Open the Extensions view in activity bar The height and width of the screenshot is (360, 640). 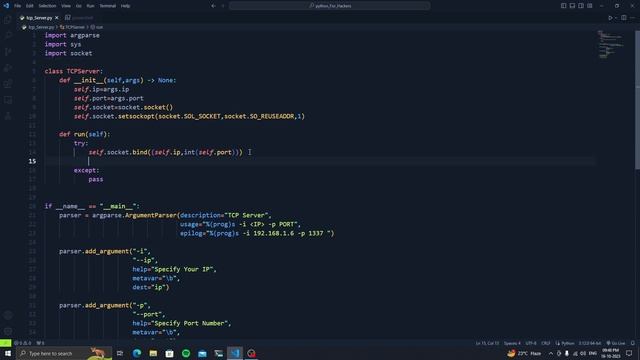pyautogui.click(x=8, y=84)
